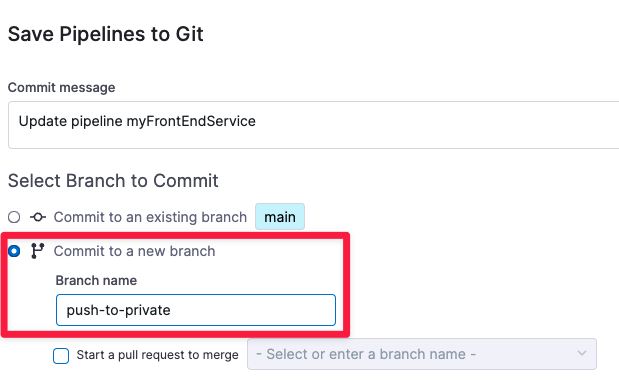The height and width of the screenshot is (386, 619).
Task: Click the Commit message field label
Action: pos(62,87)
